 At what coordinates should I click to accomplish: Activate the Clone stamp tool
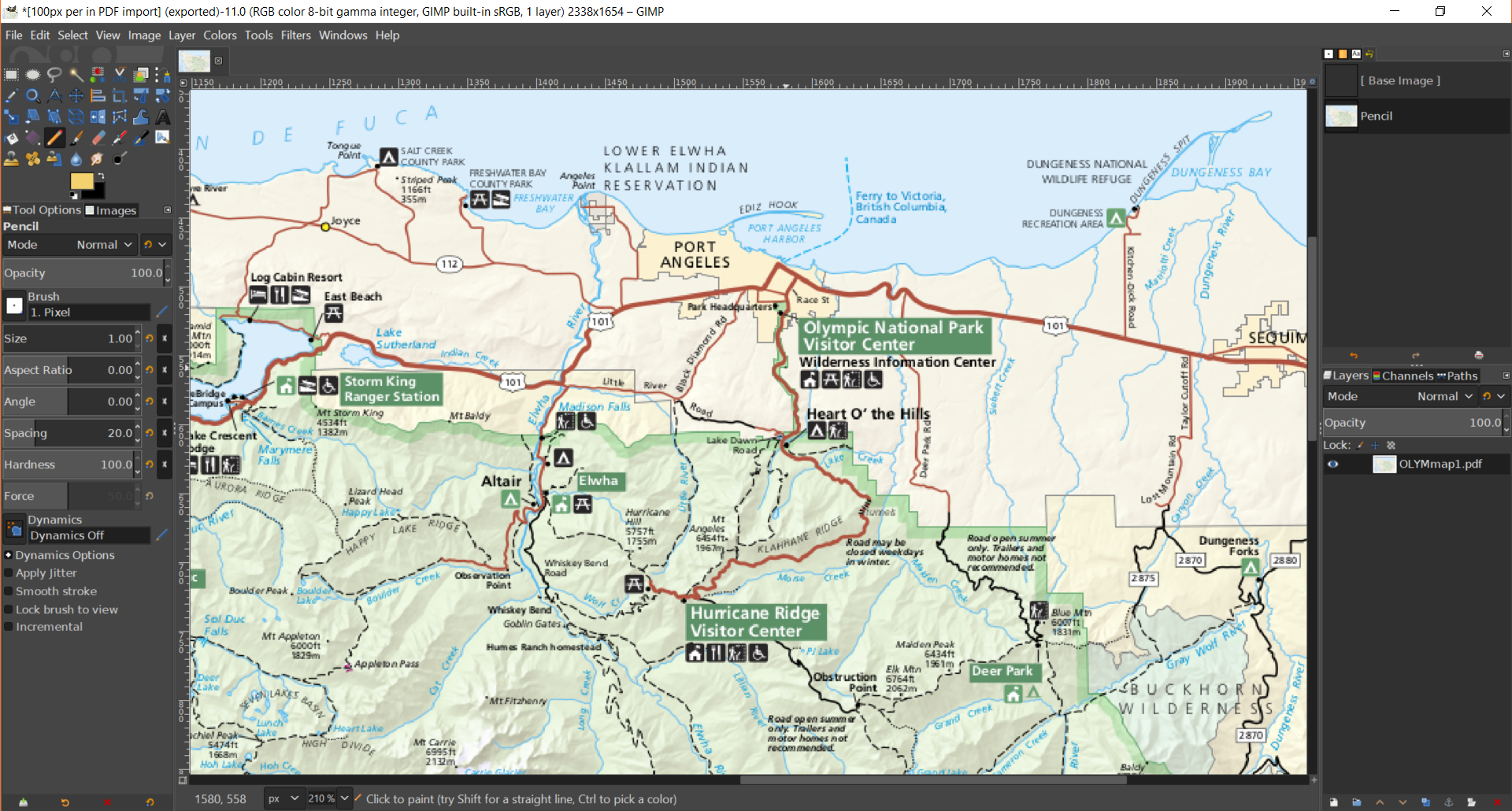(x=10, y=159)
